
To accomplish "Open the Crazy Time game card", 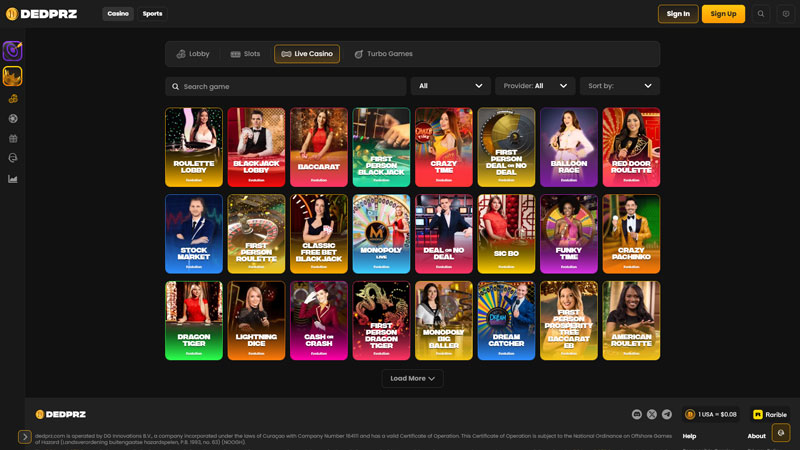I will pyautogui.click(x=444, y=147).
